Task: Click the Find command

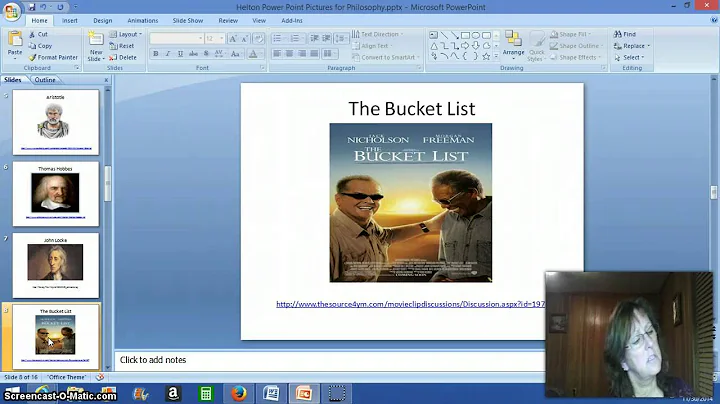Action: tap(625, 34)
